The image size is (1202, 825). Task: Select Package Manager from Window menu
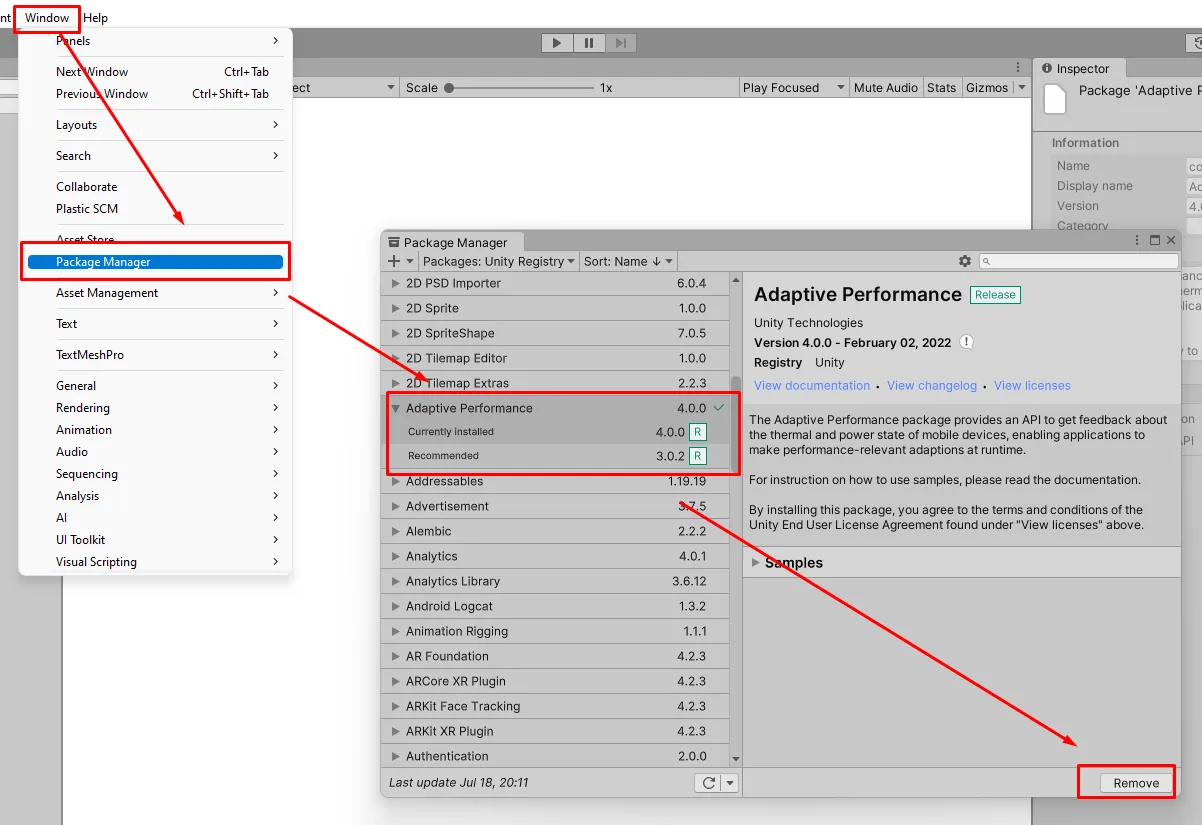[x=155, y=262]
